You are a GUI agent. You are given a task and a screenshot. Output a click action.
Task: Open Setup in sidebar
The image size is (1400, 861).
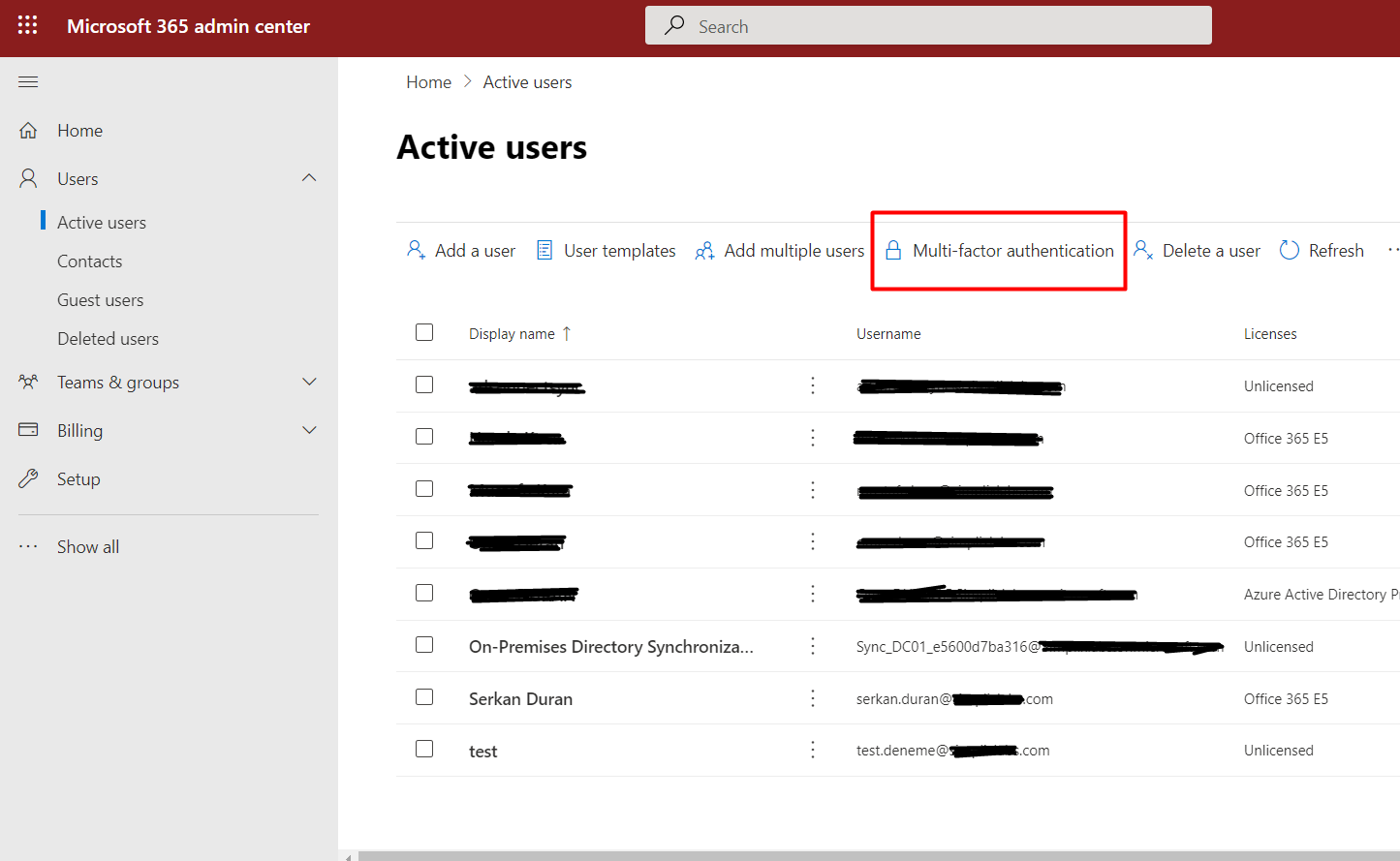coord(78,478)
